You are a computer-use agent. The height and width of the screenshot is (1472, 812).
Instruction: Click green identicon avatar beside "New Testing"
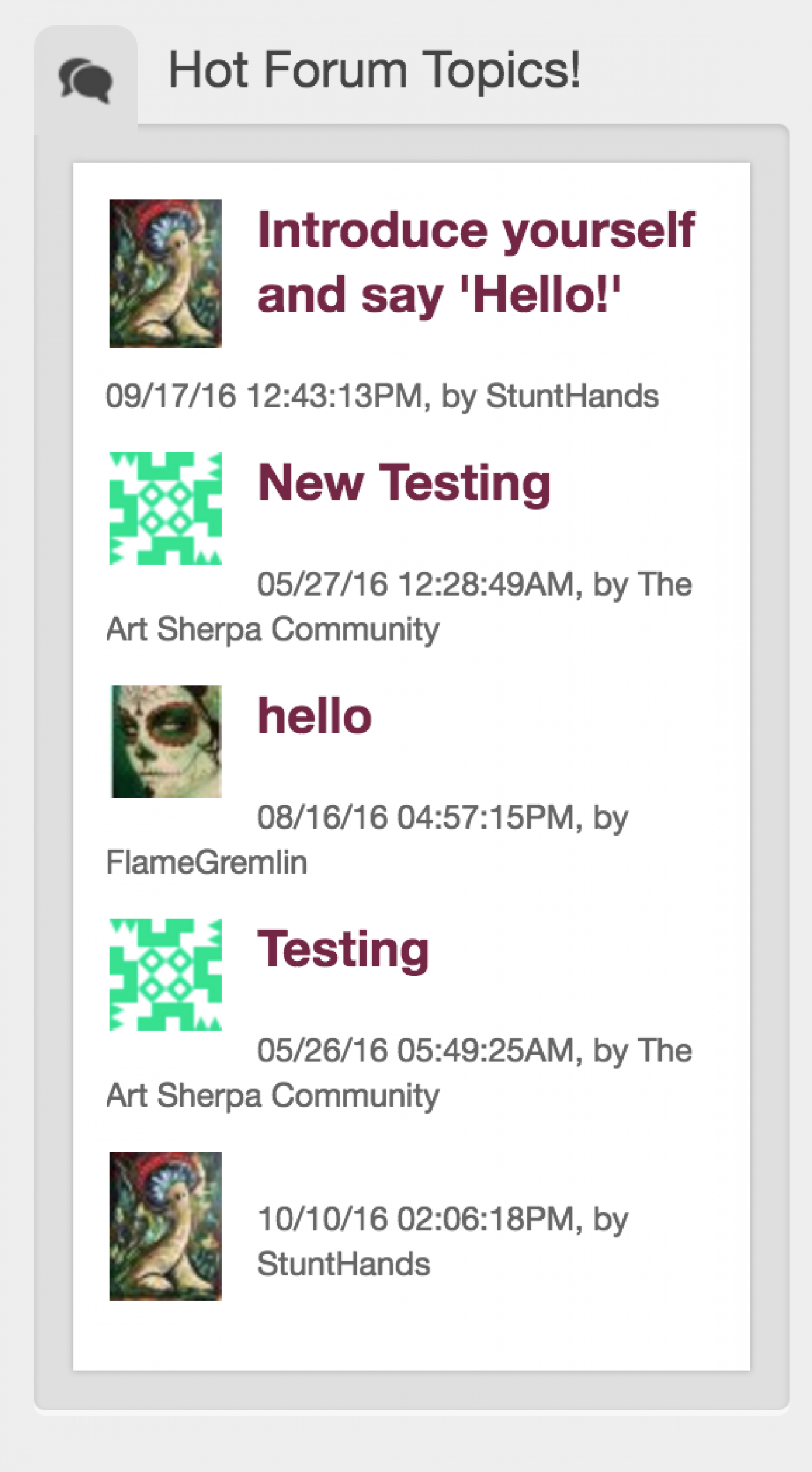pyautogui.click(x=166, y=508)
